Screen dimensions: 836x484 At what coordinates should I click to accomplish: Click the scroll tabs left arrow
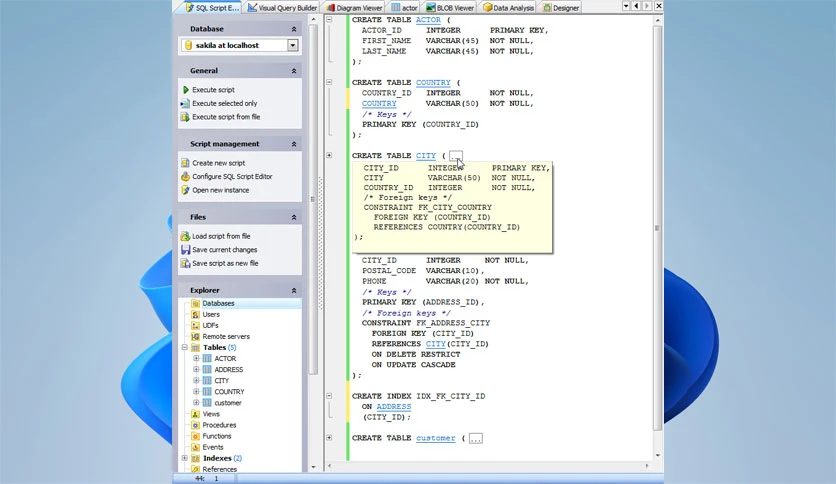[636, 6]
